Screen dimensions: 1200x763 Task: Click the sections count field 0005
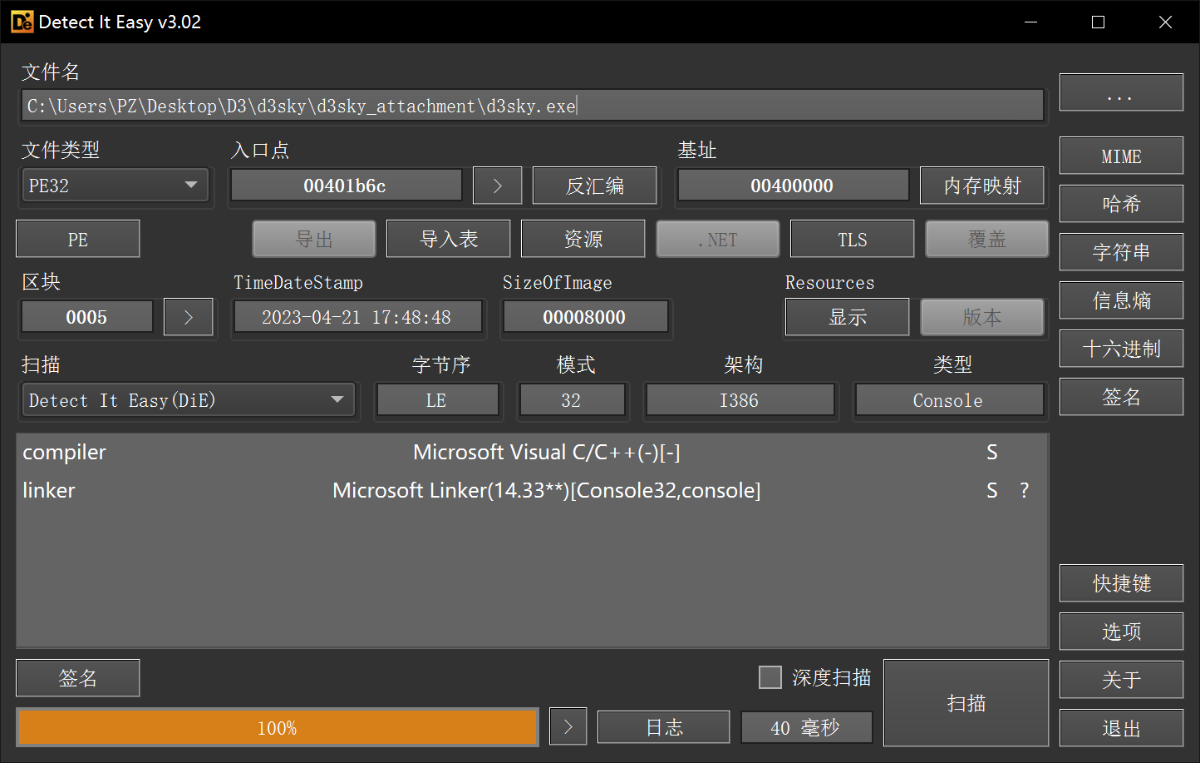87,317
